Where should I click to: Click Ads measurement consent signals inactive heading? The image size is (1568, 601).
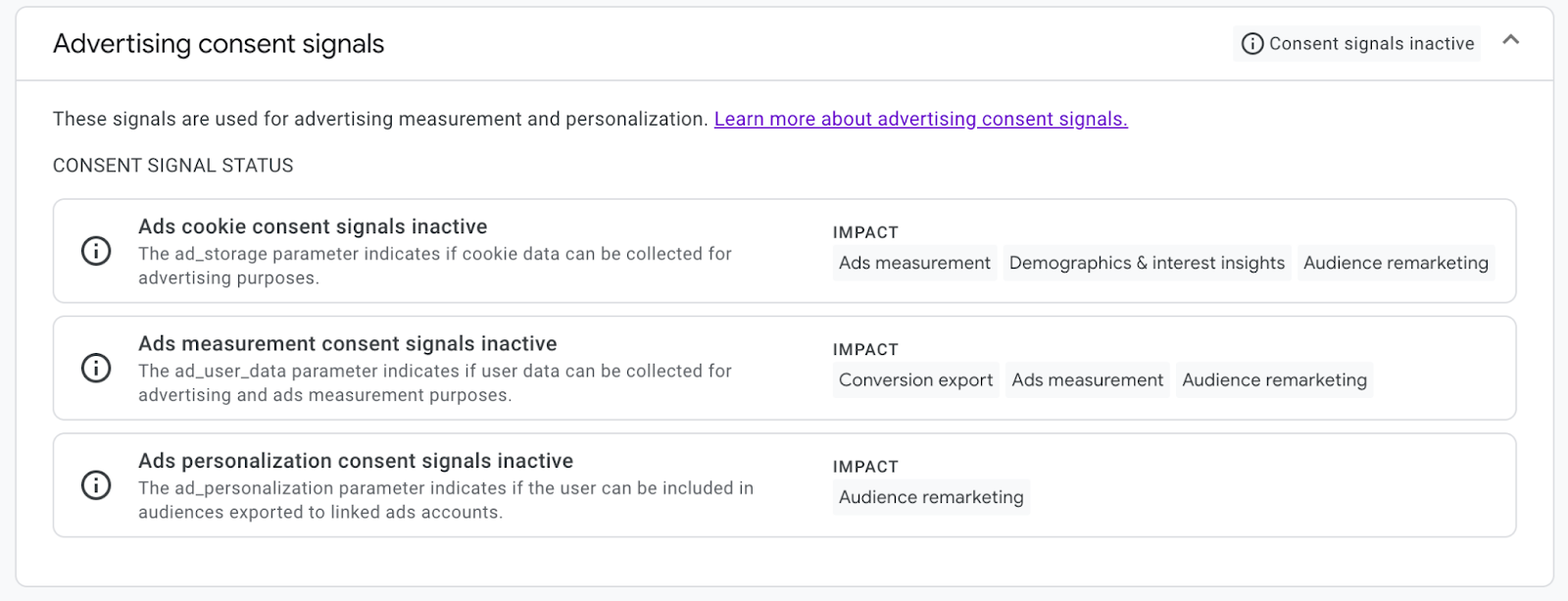point(347,344)
